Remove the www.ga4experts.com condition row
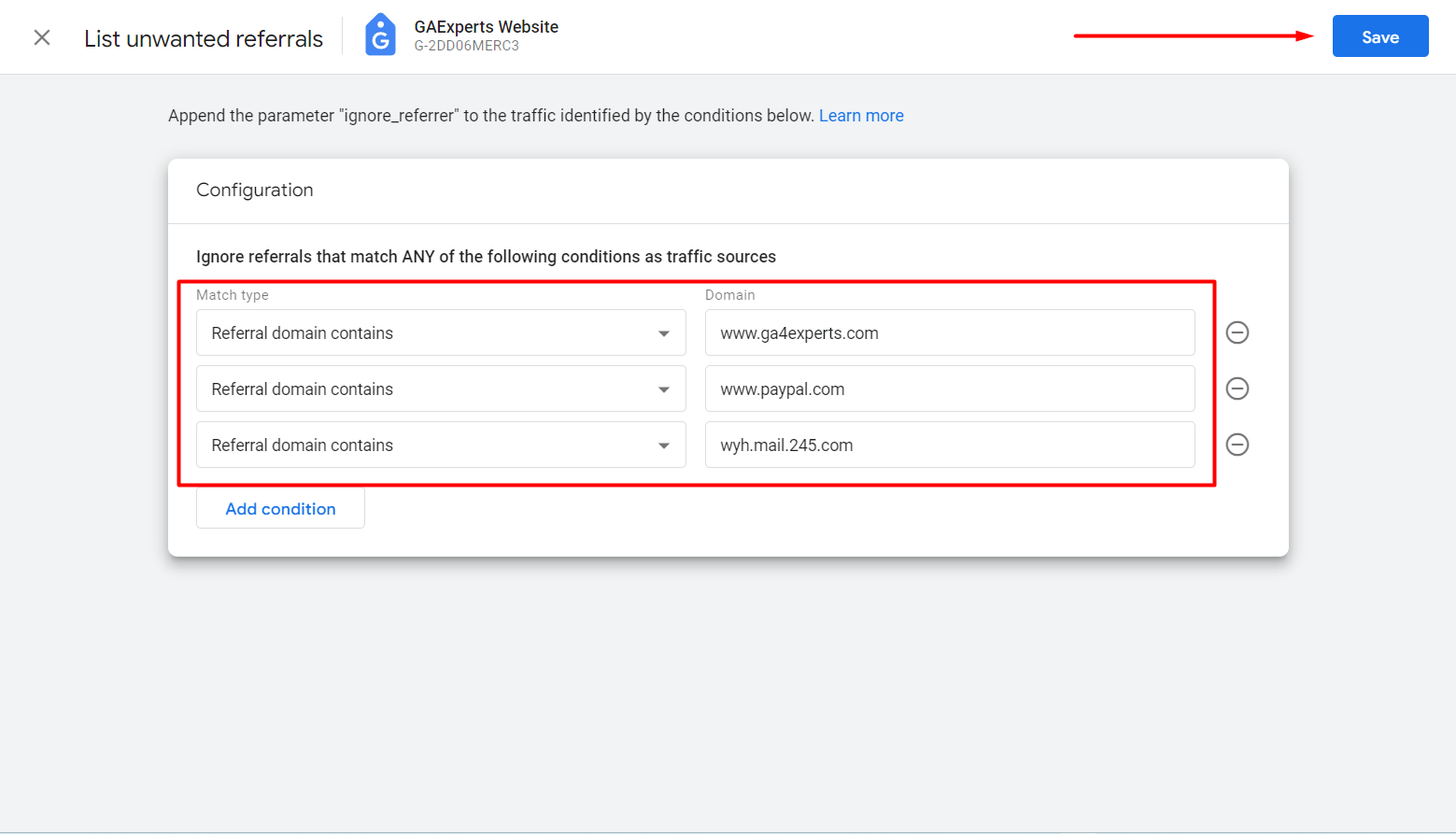This screenshot has width=1456, height=834. pyautogui.click(x=1237, y=332)
